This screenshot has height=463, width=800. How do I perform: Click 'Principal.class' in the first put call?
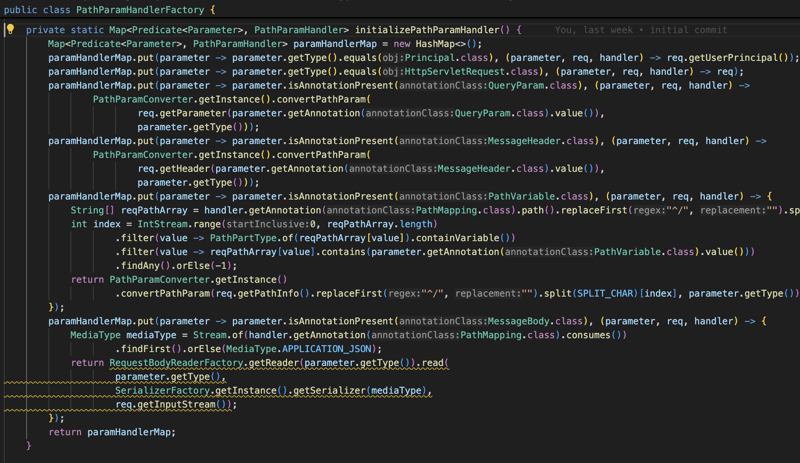tap(447, 58)
